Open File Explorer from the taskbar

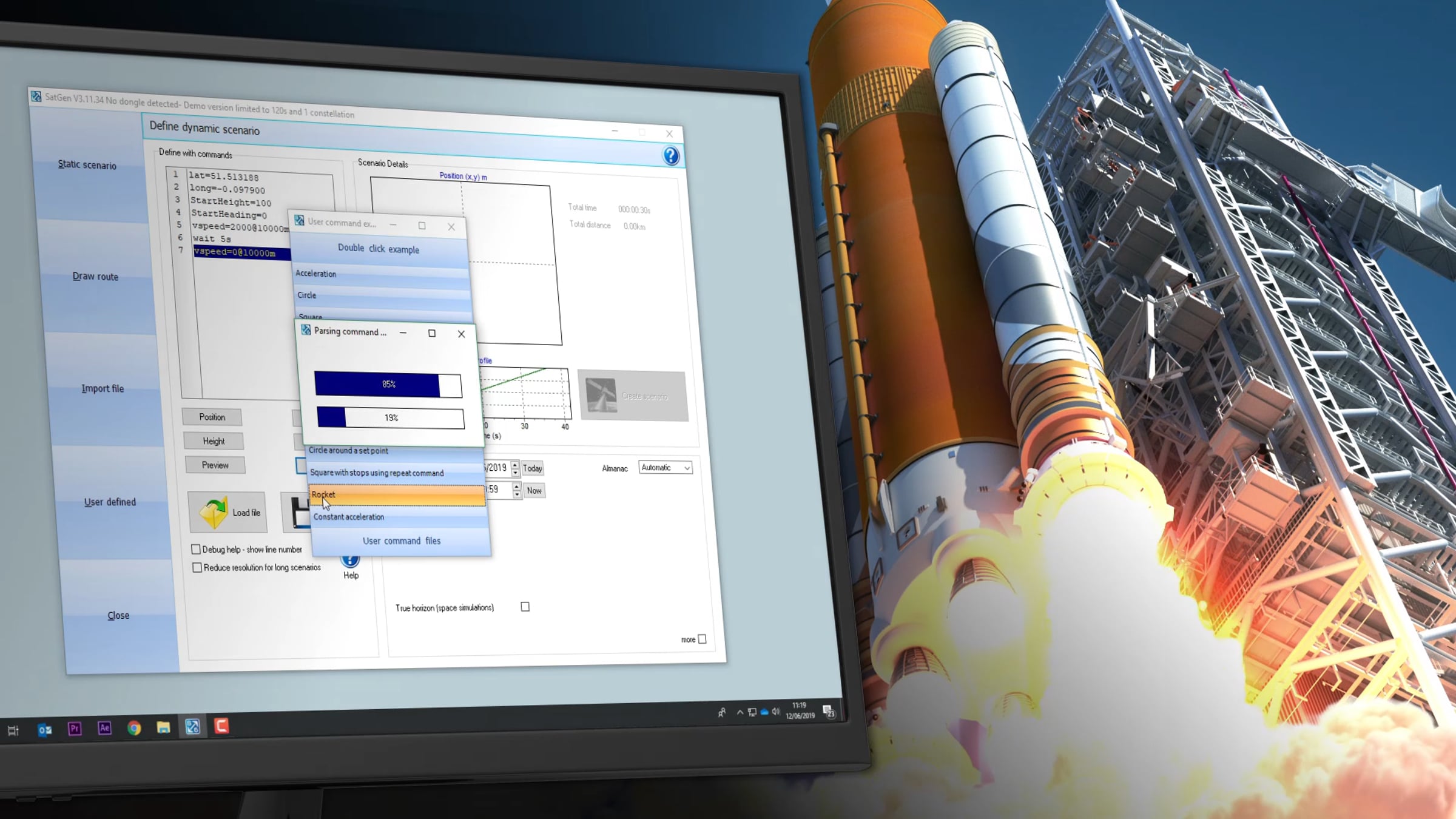(163, 727)
